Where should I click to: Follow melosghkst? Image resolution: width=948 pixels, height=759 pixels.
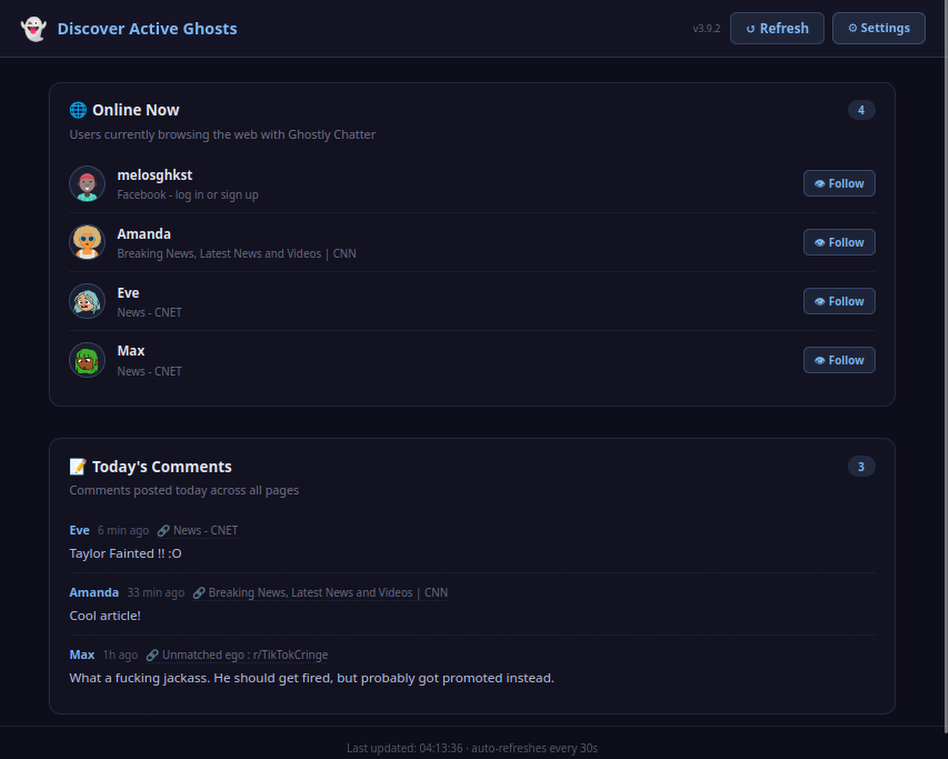click(839, 183)
